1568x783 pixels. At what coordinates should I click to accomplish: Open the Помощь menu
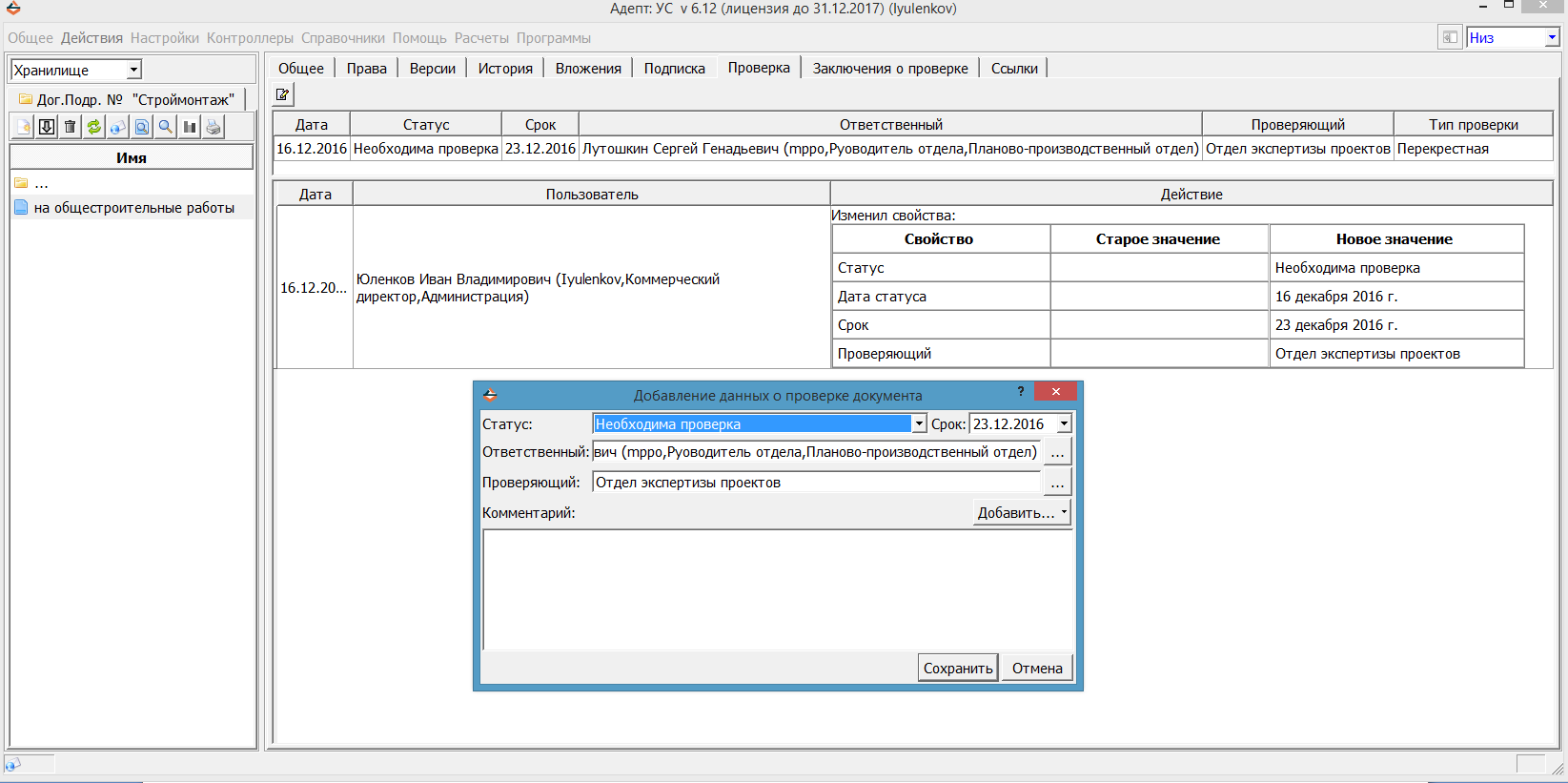[x=419, y=38]
